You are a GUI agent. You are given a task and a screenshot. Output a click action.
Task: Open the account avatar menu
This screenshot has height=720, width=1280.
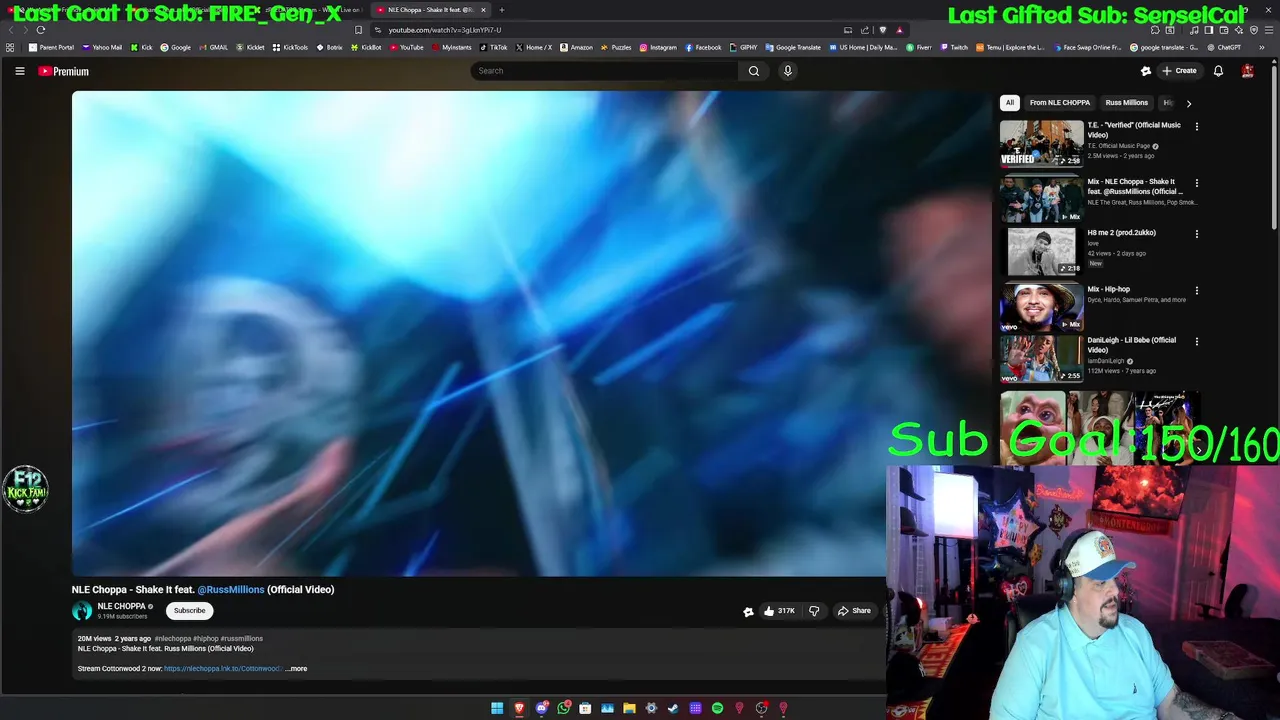click(1247, 71)
